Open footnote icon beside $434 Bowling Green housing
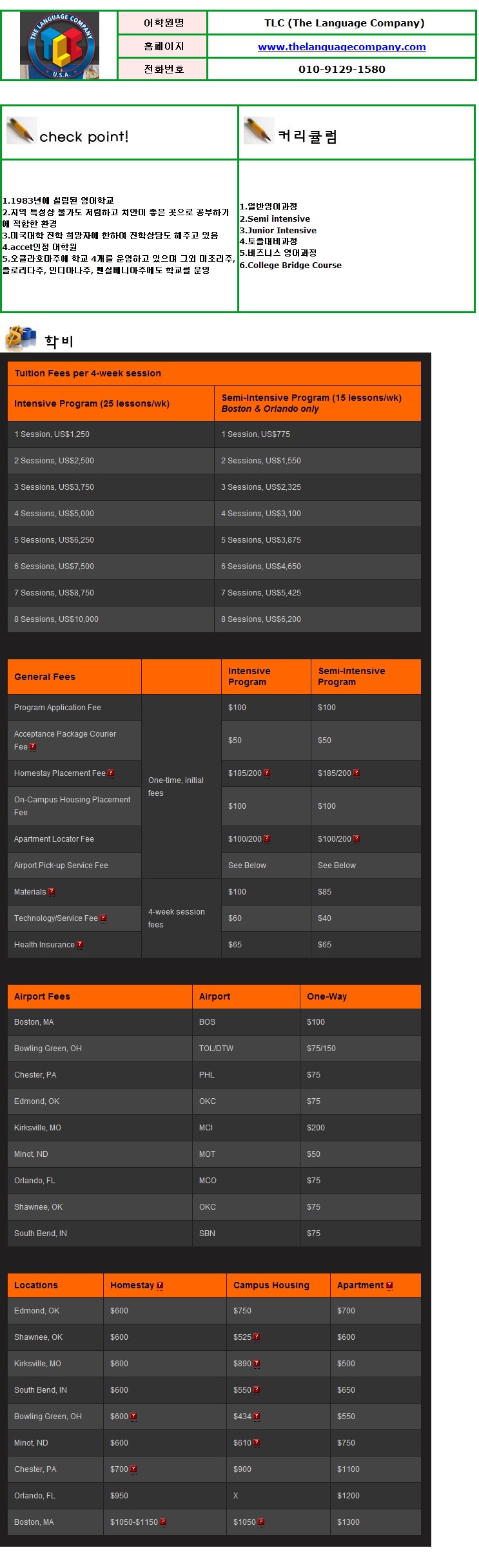The height and width of the screenshot is (1568, 479). pos(257,1416)
